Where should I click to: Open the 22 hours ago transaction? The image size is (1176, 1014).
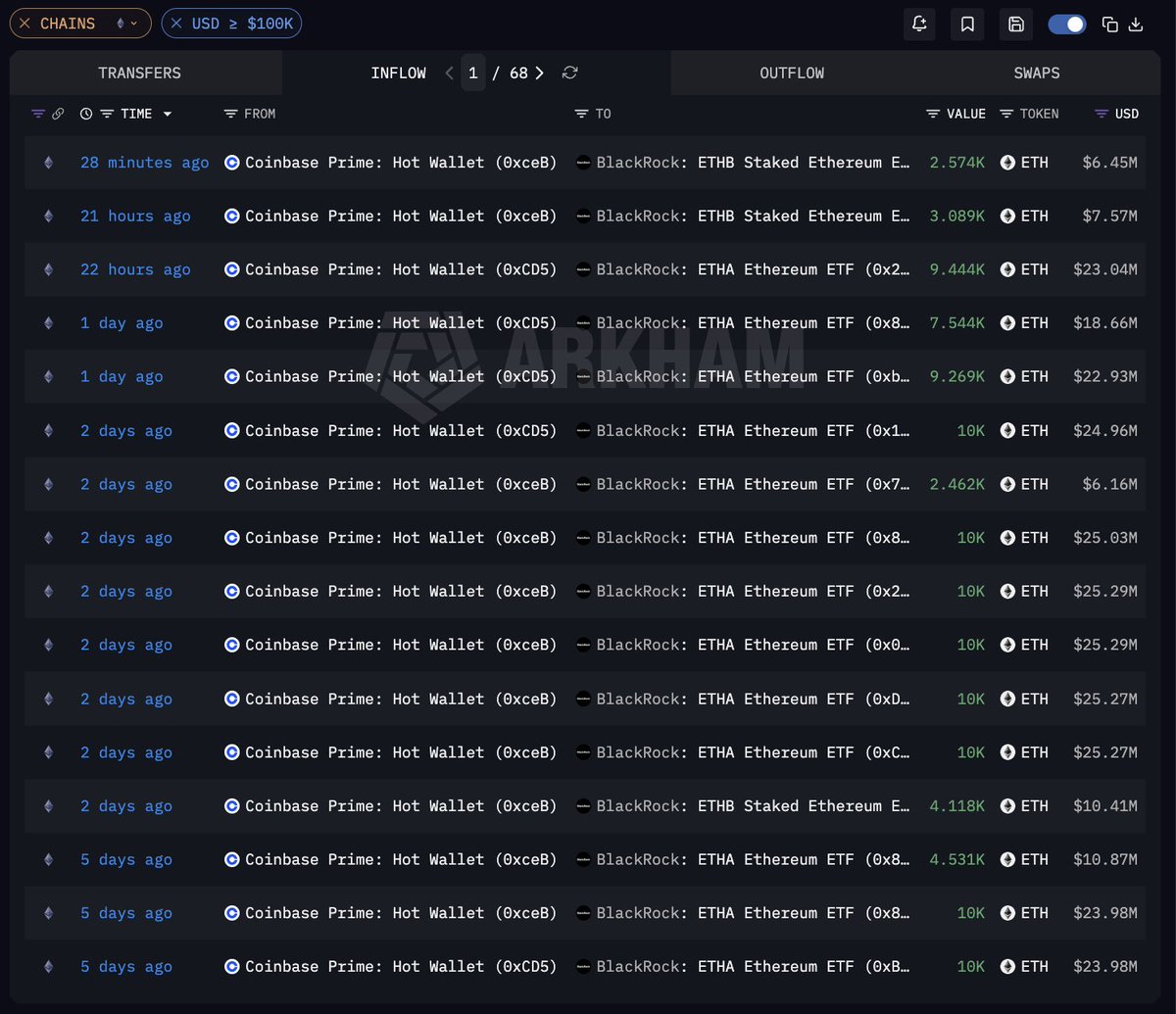135,269
